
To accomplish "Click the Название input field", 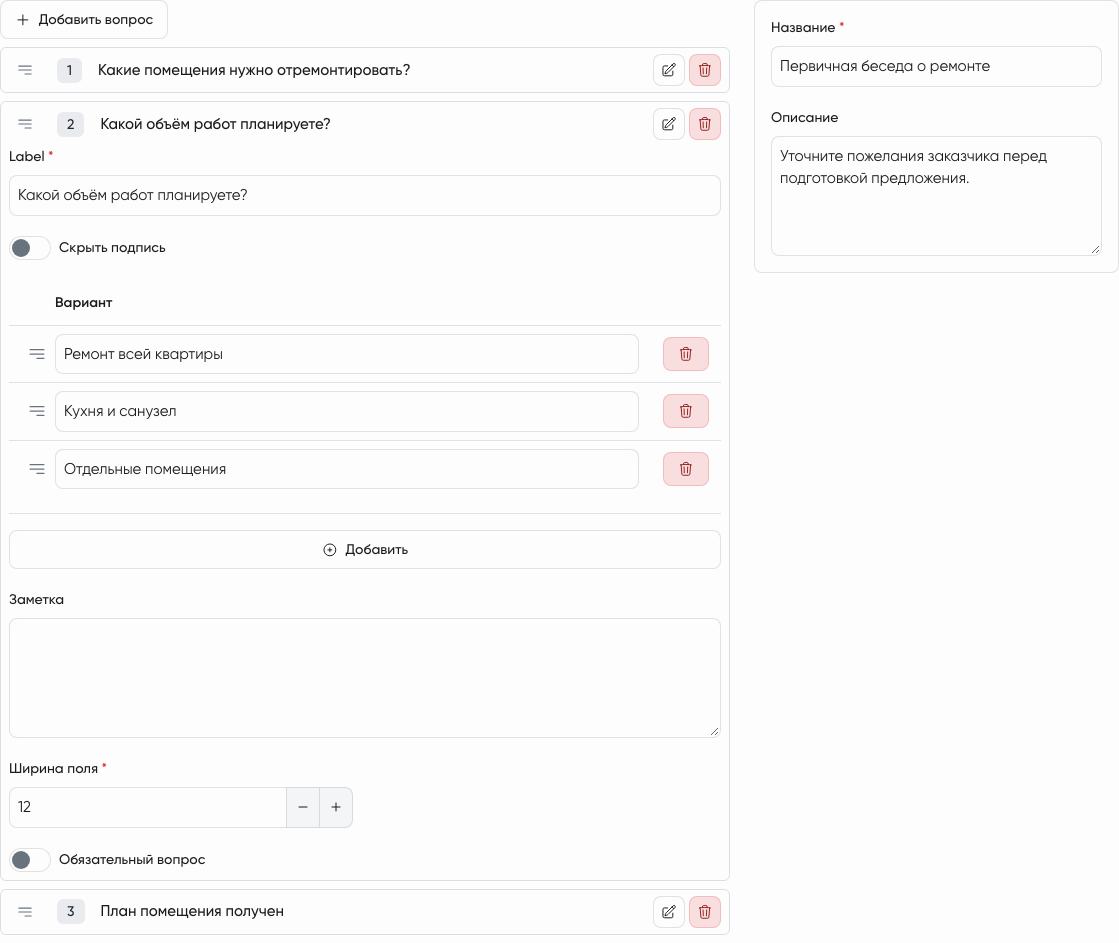I will click(x=936, y=66).
